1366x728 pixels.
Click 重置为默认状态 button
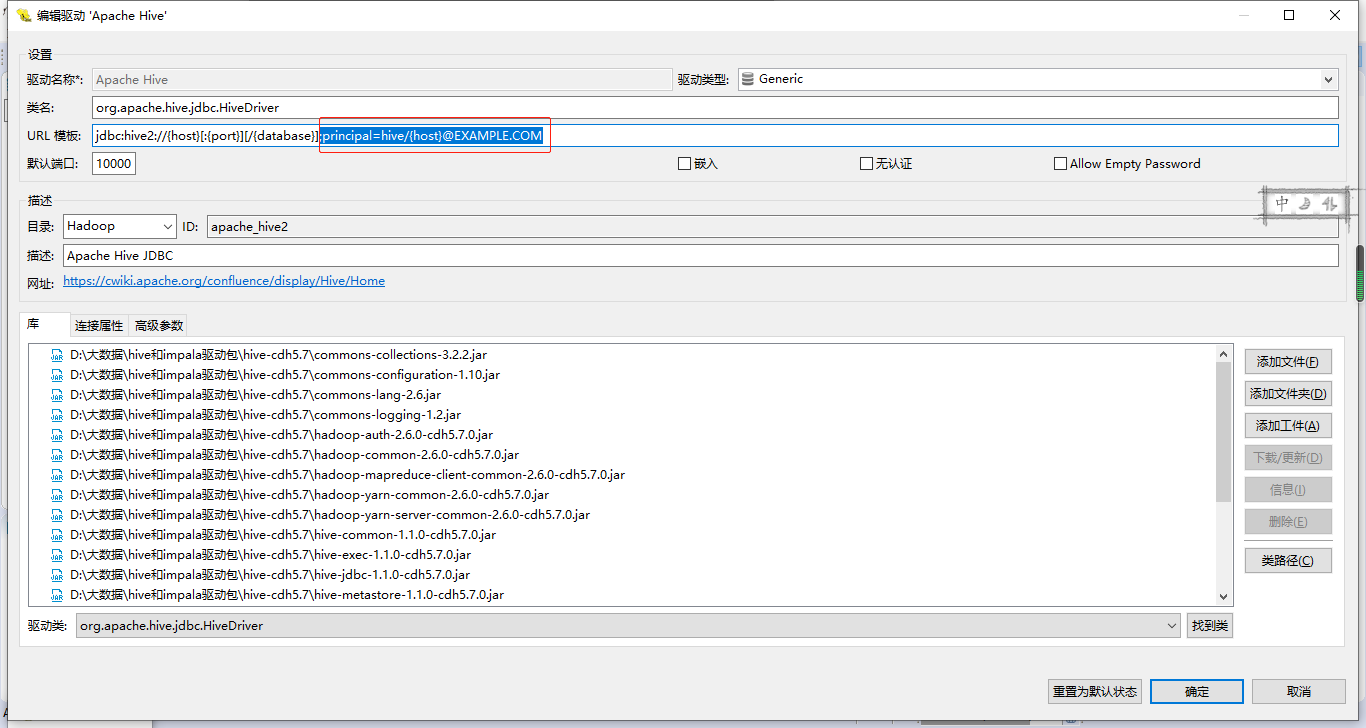[x=1095, y=691]
